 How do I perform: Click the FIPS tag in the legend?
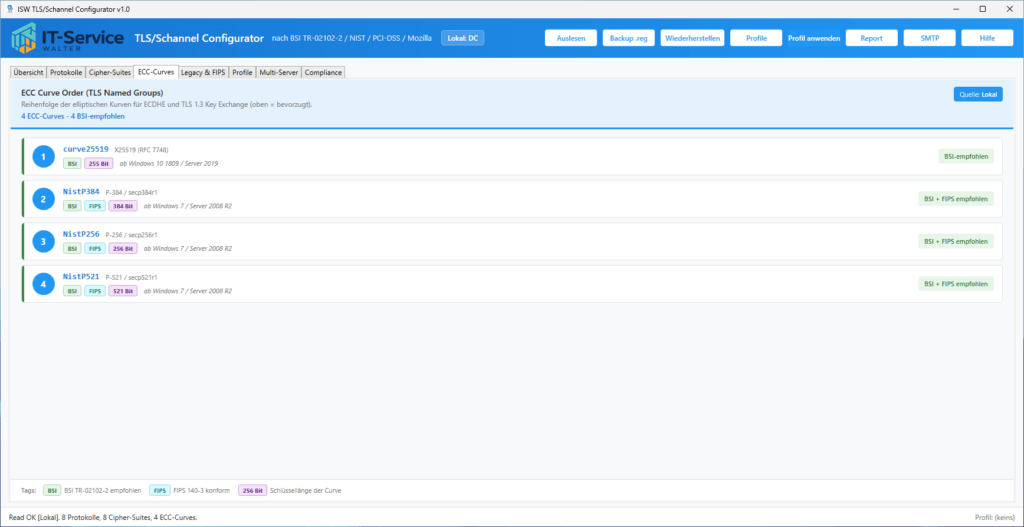[x=160, y=490]
